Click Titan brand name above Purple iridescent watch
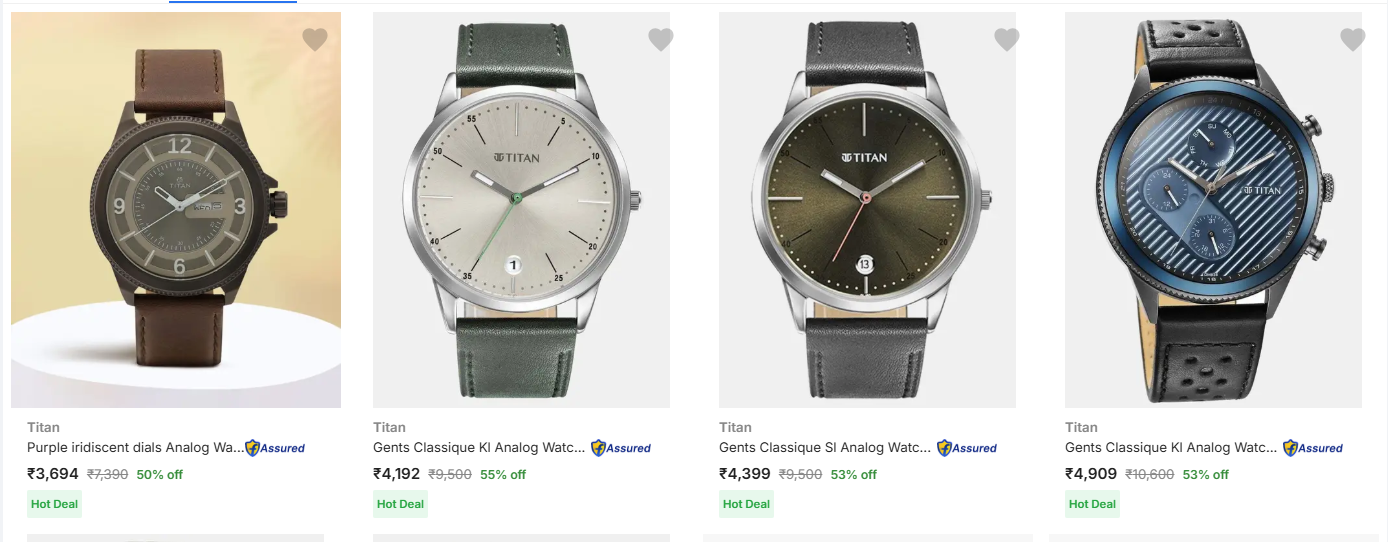This screenshot has height=542, width=1388. point(42,427)
